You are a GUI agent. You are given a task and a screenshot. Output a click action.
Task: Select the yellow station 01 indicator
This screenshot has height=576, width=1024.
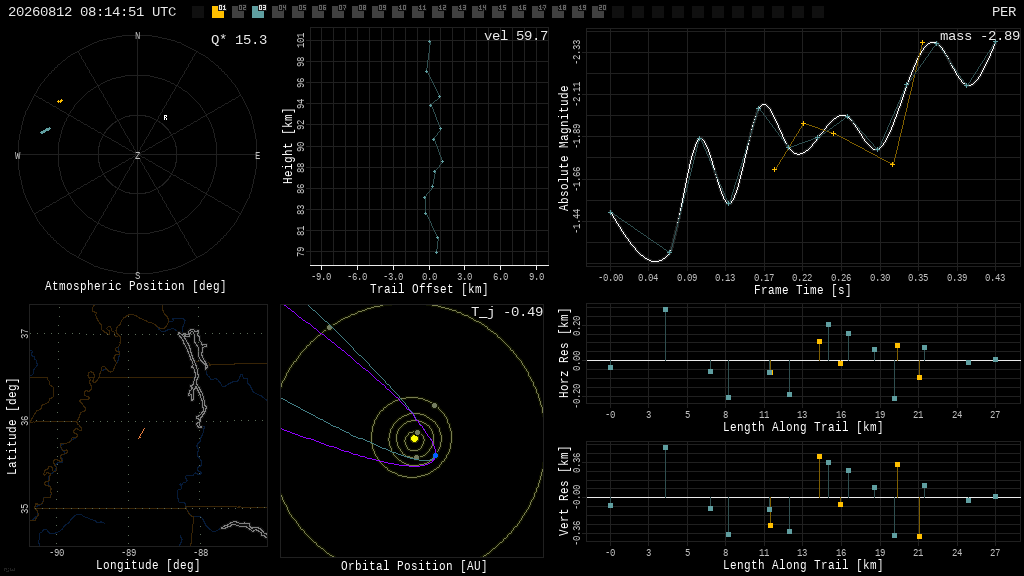click(218, 12)
